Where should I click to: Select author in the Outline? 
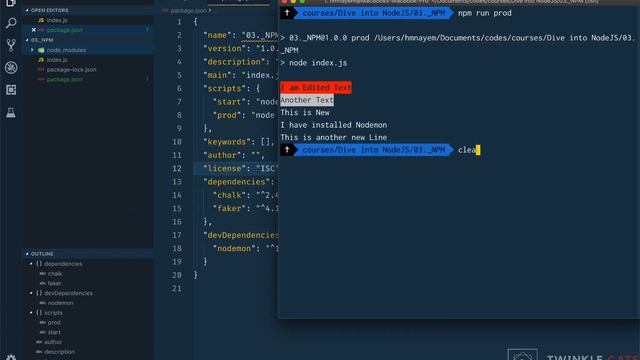point(53,342)
